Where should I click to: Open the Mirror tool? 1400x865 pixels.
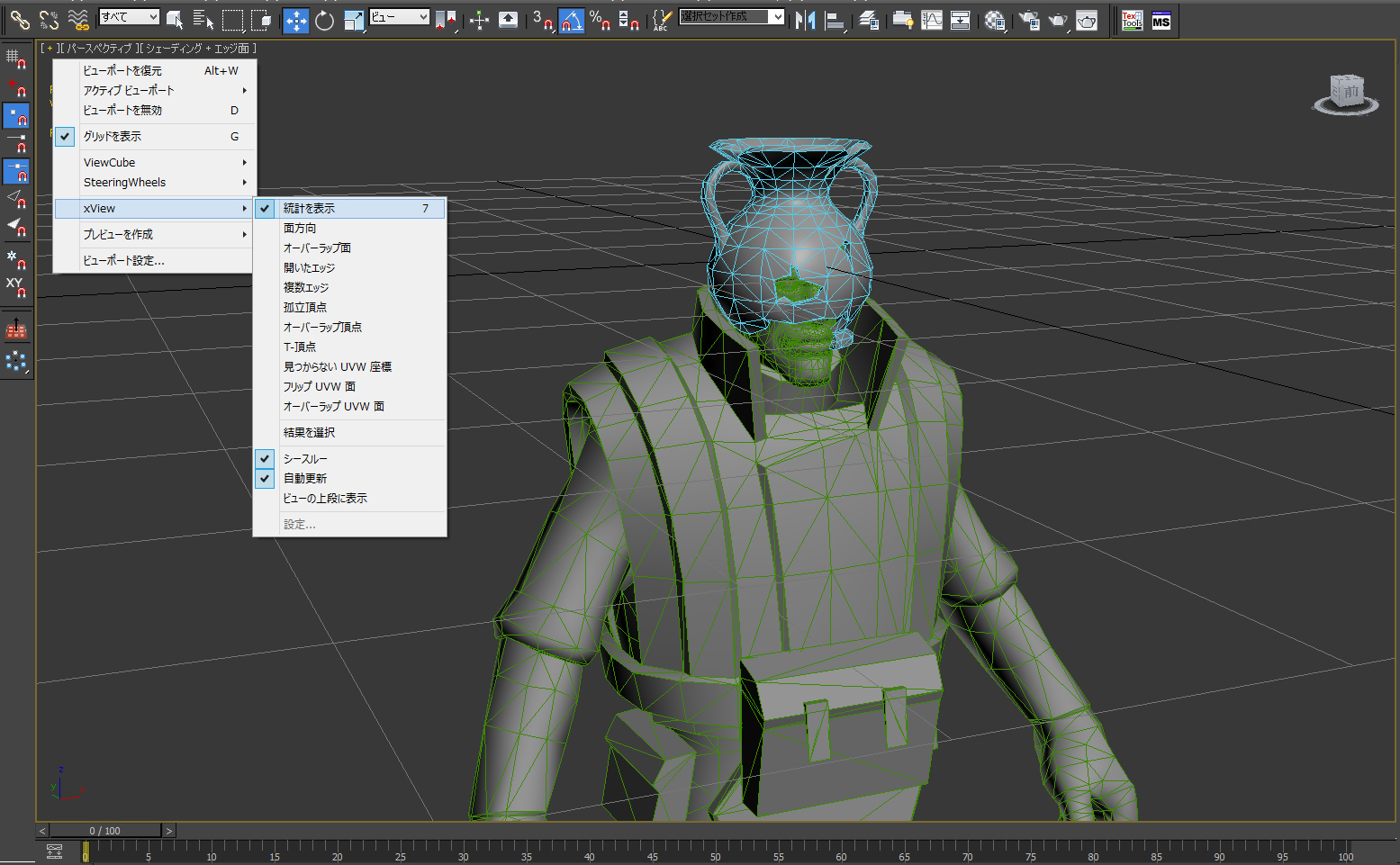pyautogui.click(x=805, y=20)
